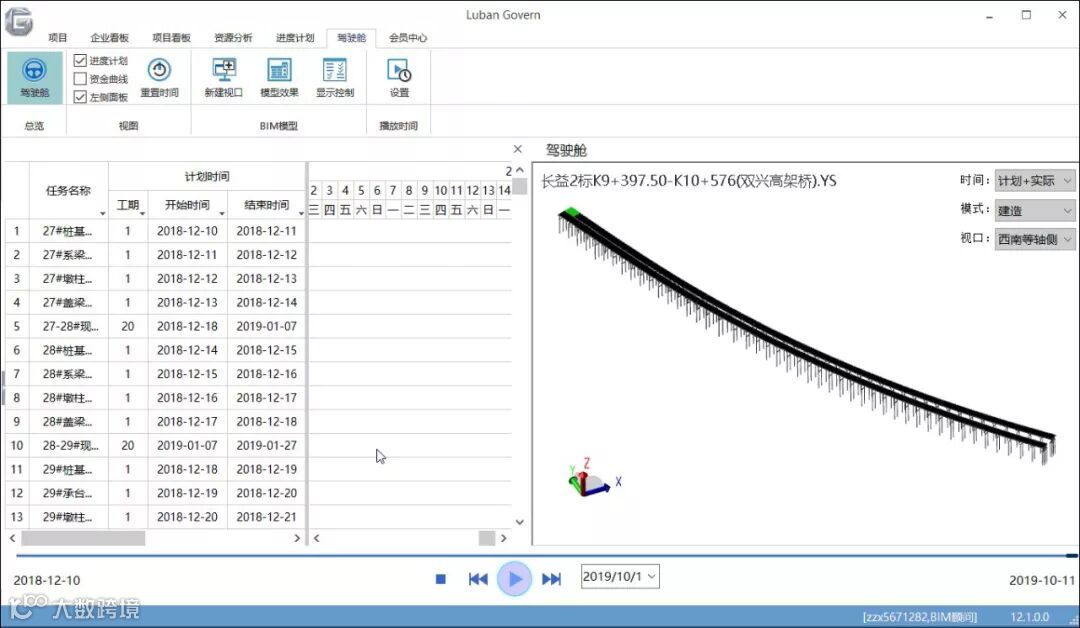Open the 工期 column filter arrow
The image size is (1080, 628).
click(143, 213)
